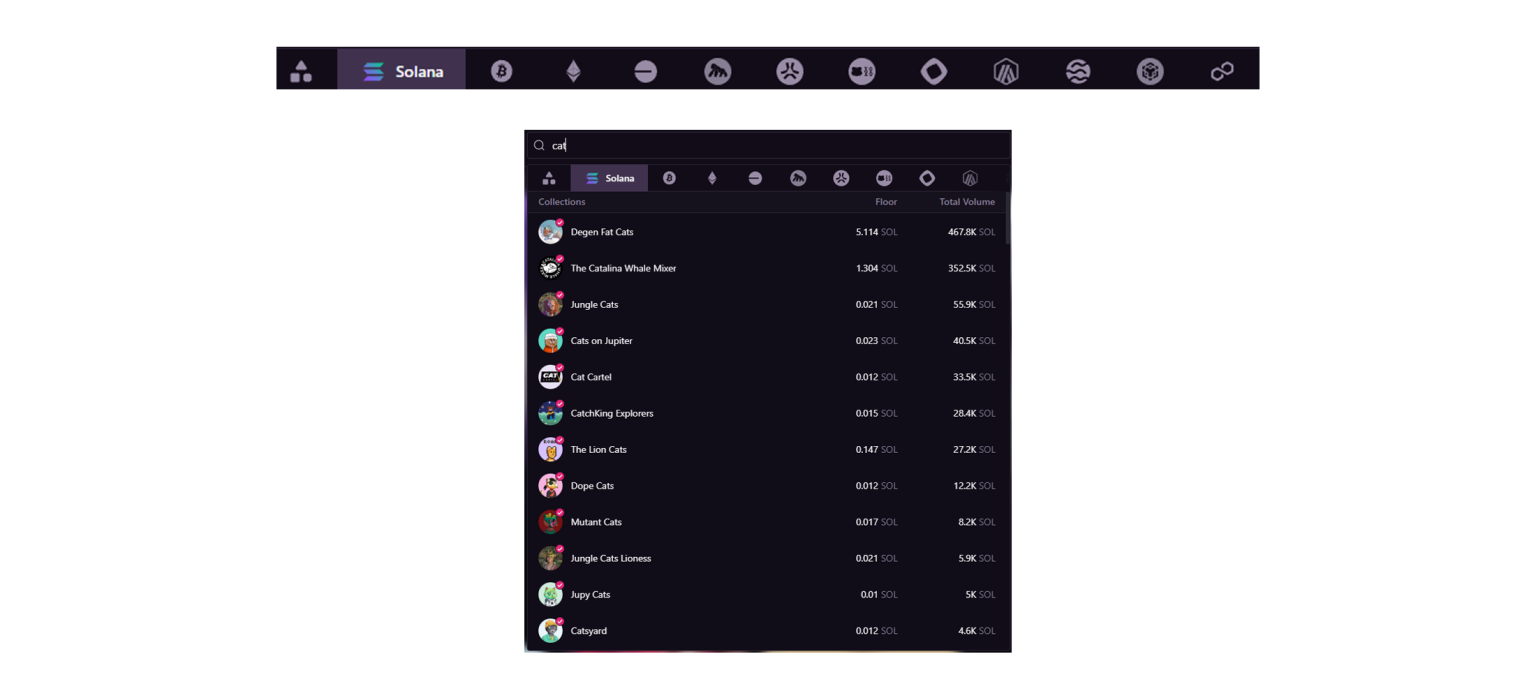
Task: Open the Degen Fat Cats collection
Action: [766, 232]
